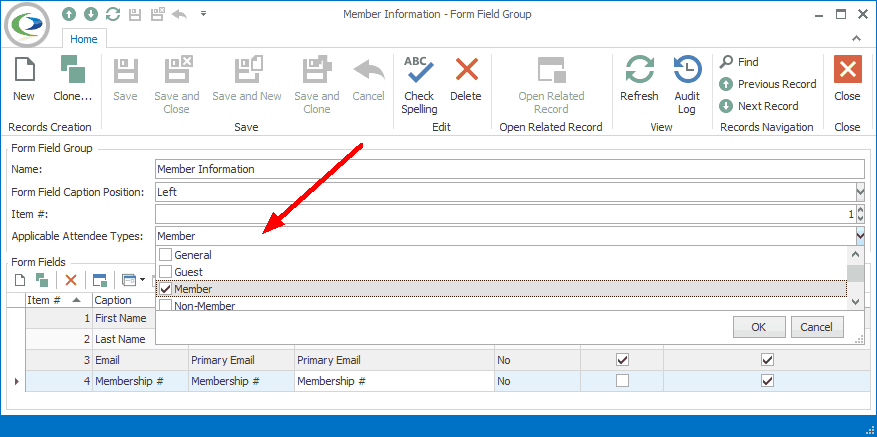The width and height of the screenshot is (877, 437).
Task: Clone form field in grid toolbar
Action: [41, 280]
